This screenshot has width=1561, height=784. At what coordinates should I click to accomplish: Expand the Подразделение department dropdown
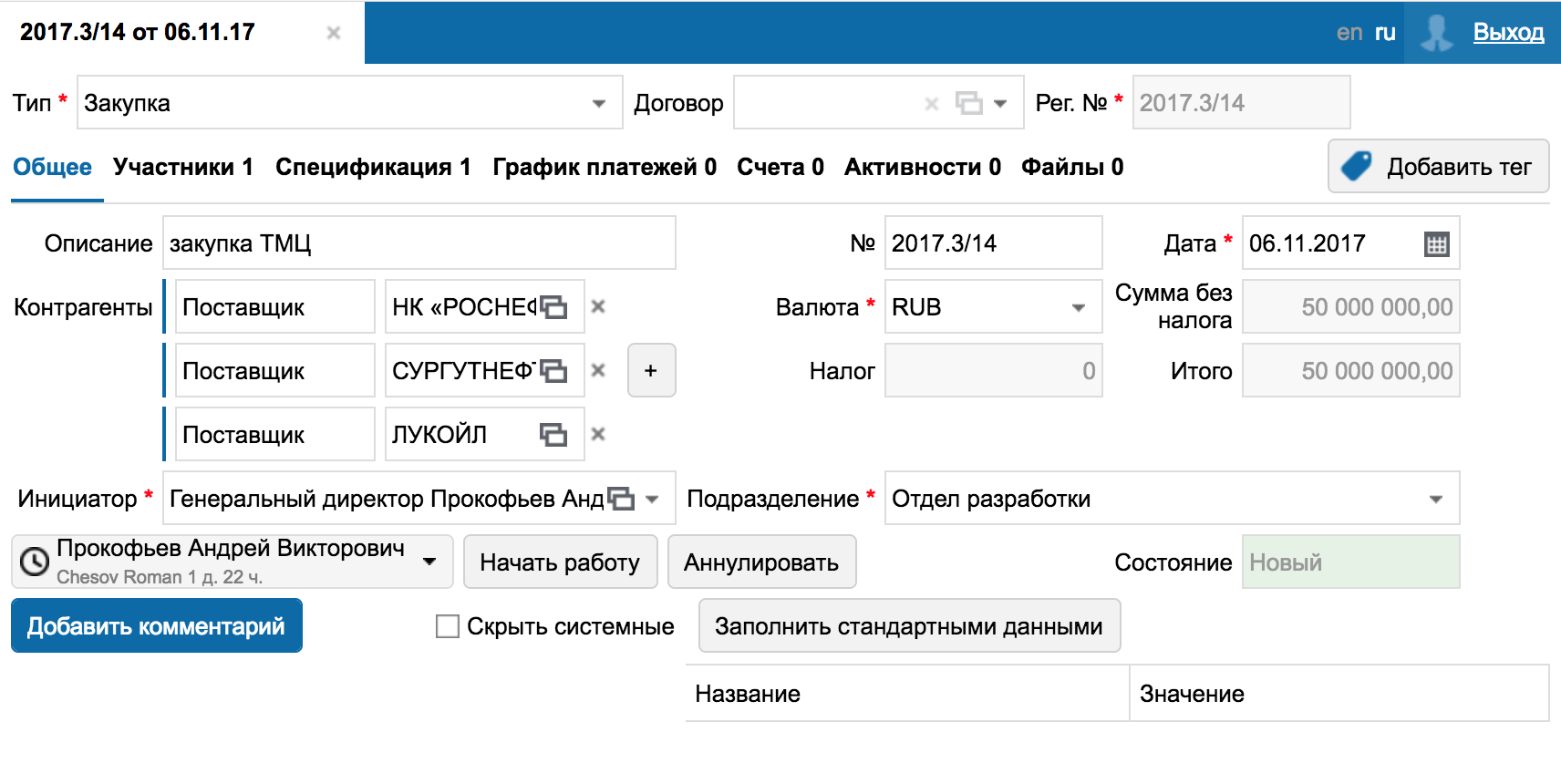pyautogui.click(x=1436, y=499)
